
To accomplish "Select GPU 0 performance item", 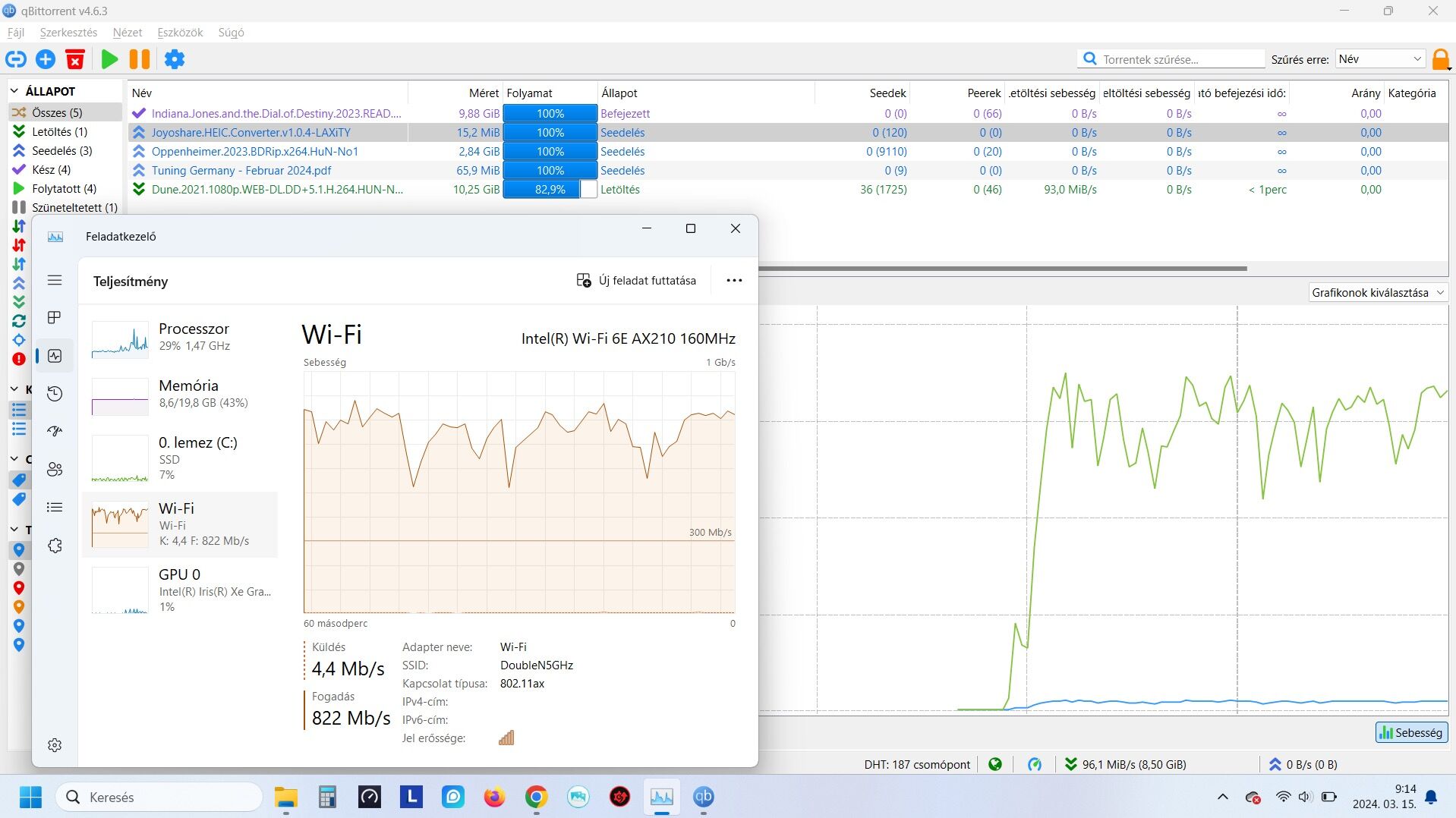I will point(180,590).
